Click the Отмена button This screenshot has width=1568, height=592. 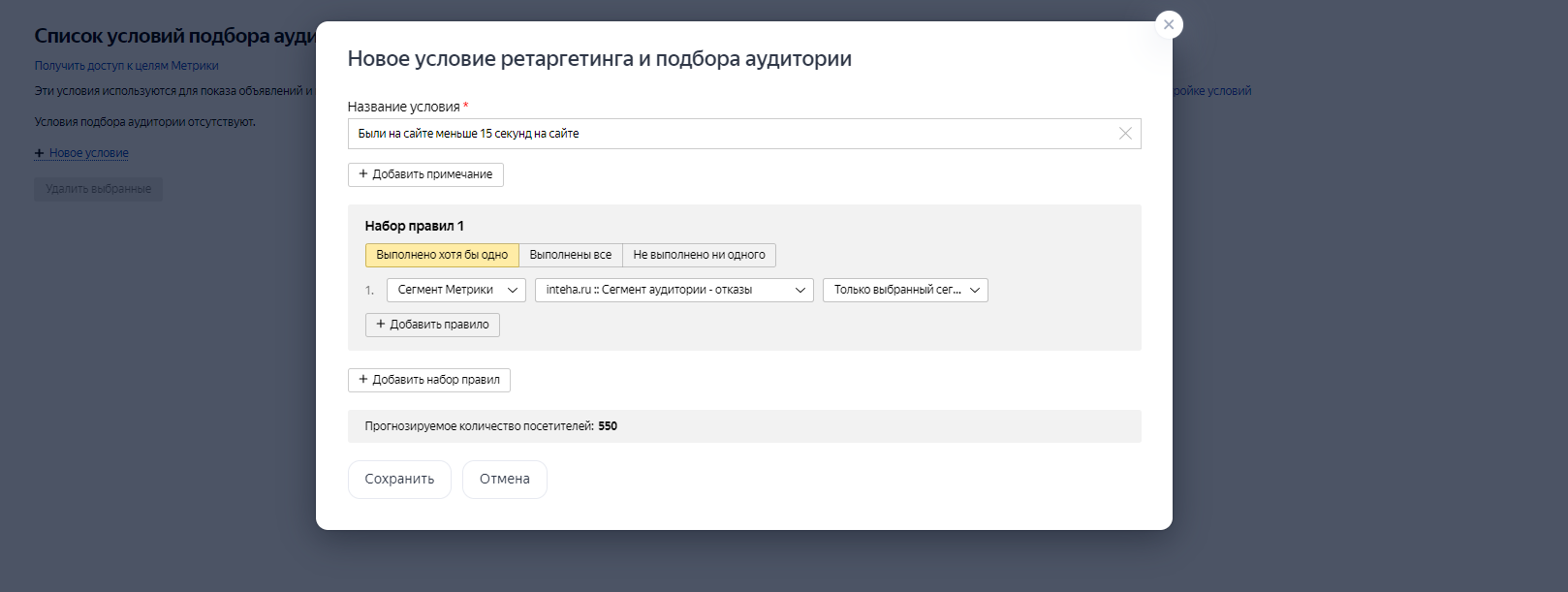tap(505, 480)
